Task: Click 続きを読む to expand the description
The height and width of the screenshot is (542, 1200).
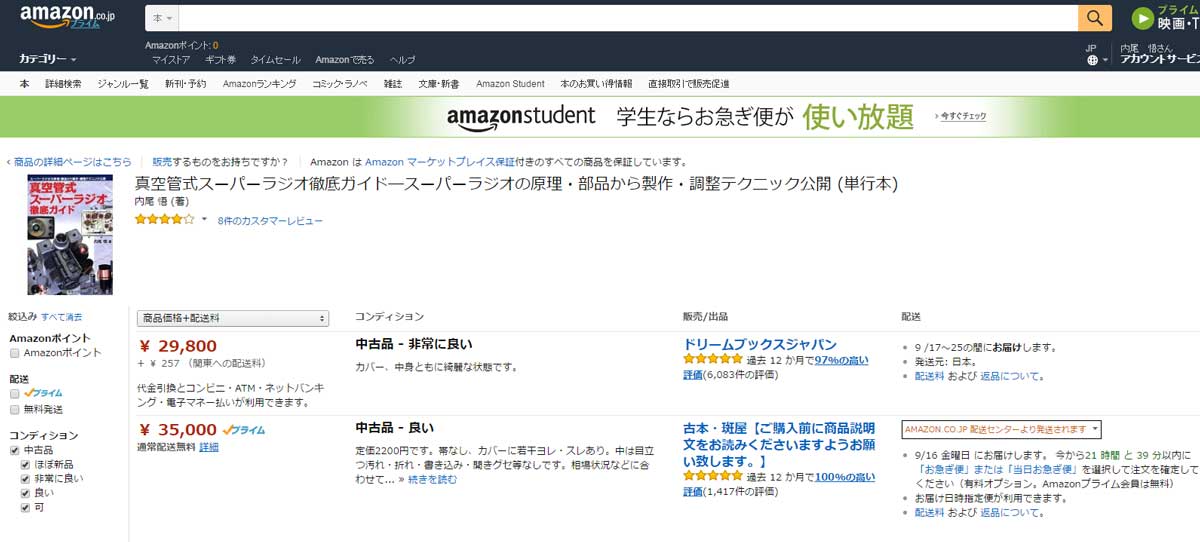Action: 433,480
